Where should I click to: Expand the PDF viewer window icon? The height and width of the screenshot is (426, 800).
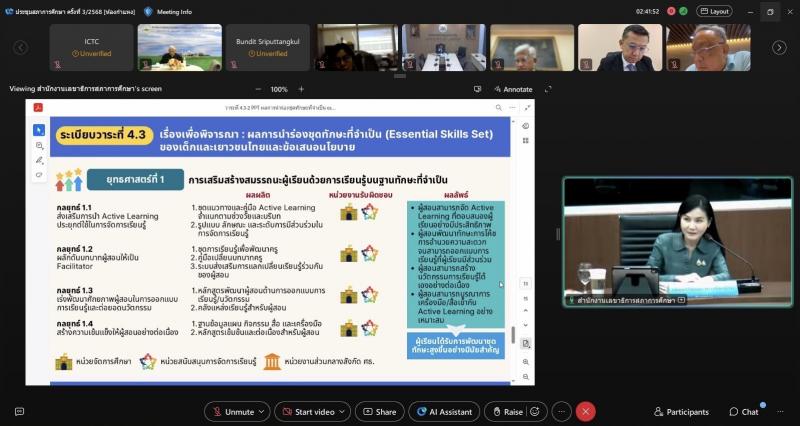pos(527,108)
